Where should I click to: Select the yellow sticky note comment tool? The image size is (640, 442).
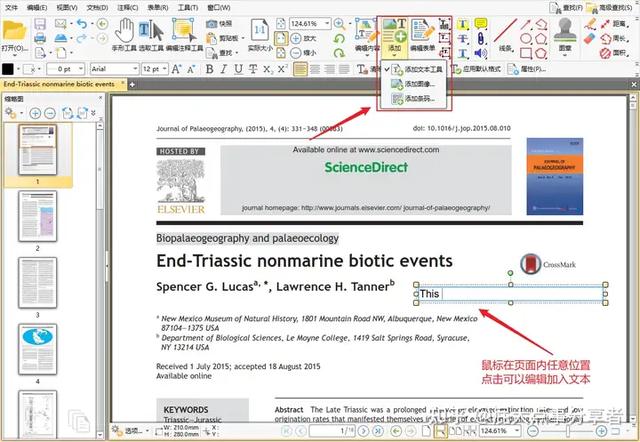click(x=481, y=24)
